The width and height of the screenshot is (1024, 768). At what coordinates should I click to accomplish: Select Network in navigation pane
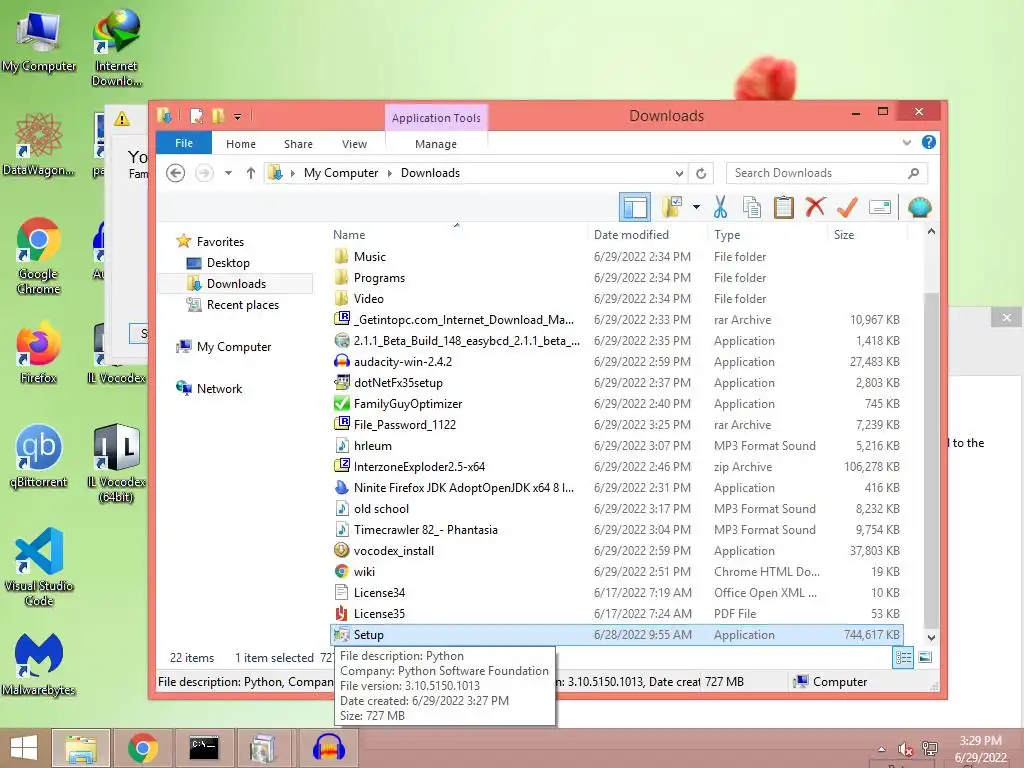click(x=219, y=389)
